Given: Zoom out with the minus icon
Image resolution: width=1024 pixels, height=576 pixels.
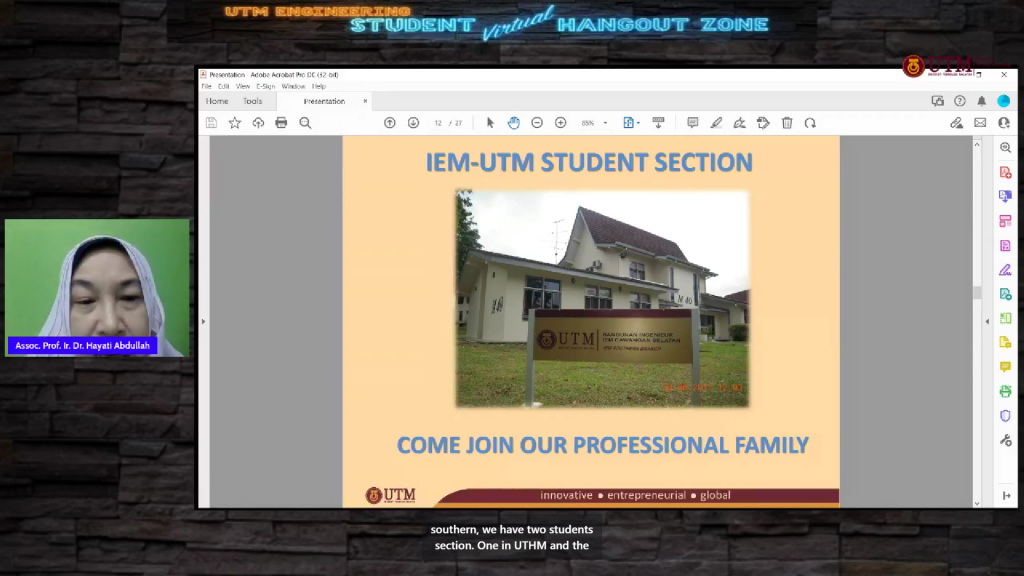Looking at the screenshot, I should [537, 123].
